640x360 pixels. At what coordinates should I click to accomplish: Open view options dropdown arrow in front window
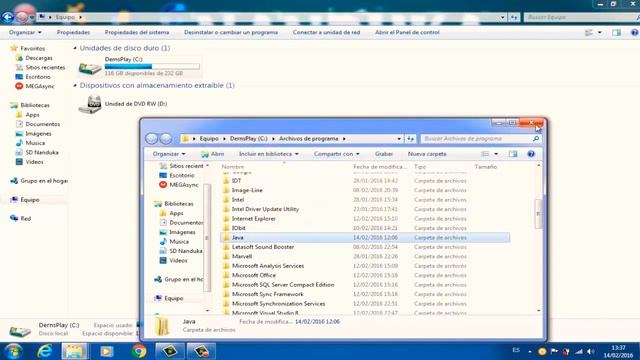pos(496,154)
